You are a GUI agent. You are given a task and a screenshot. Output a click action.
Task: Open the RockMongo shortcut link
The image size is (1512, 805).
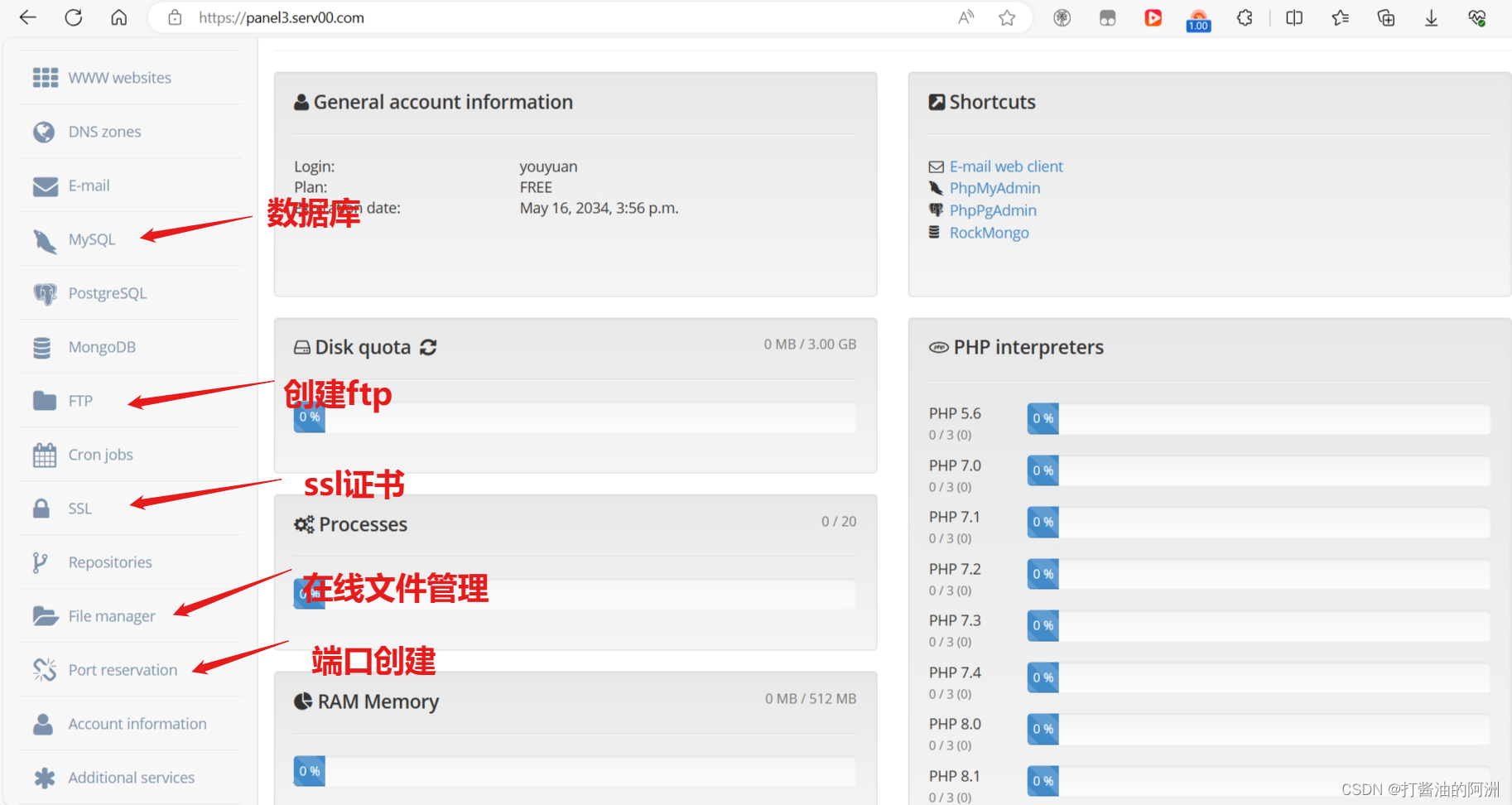coord(989,233)
